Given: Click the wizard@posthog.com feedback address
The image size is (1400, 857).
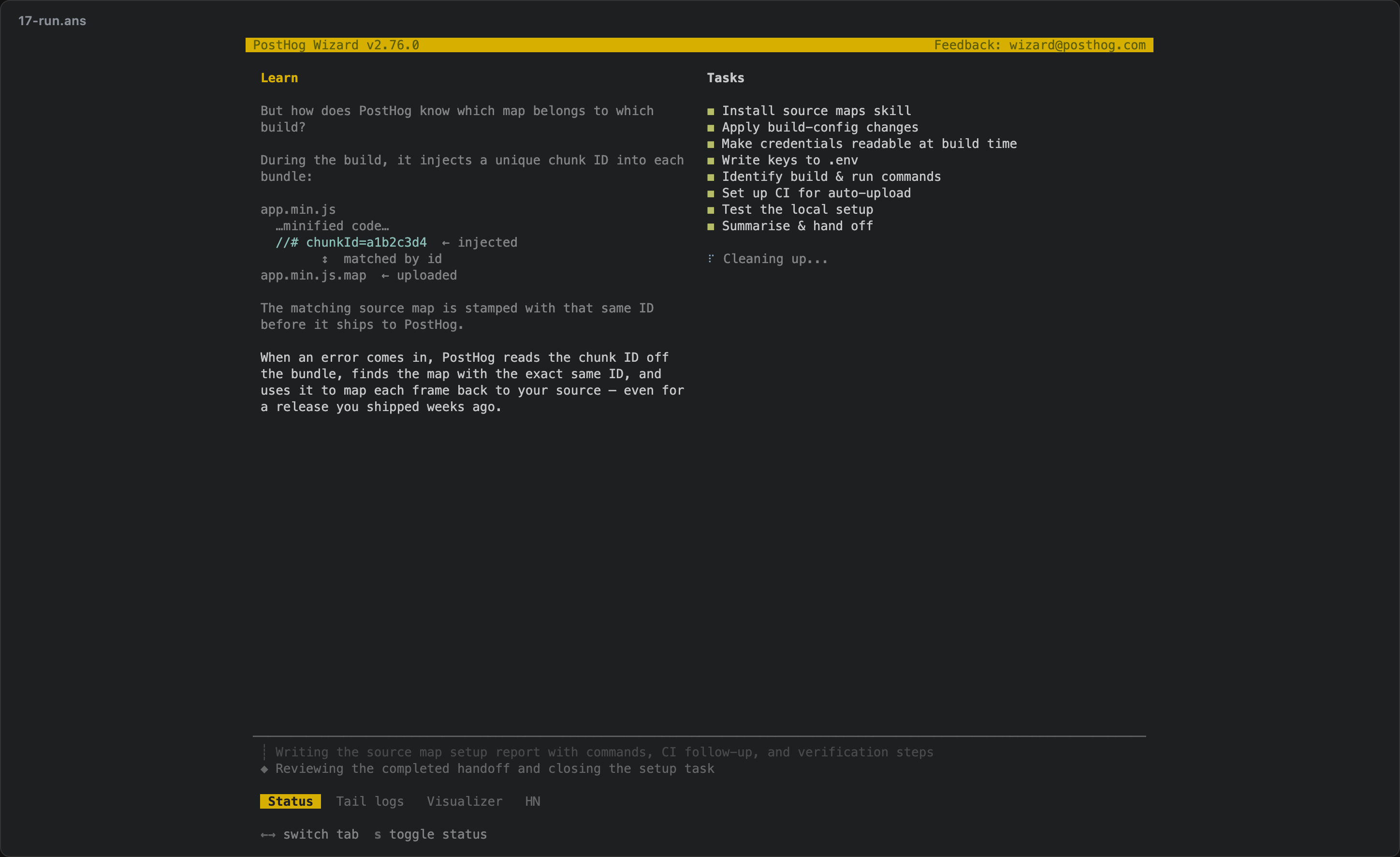Looking at the screenshot, I should (1077, 45).
